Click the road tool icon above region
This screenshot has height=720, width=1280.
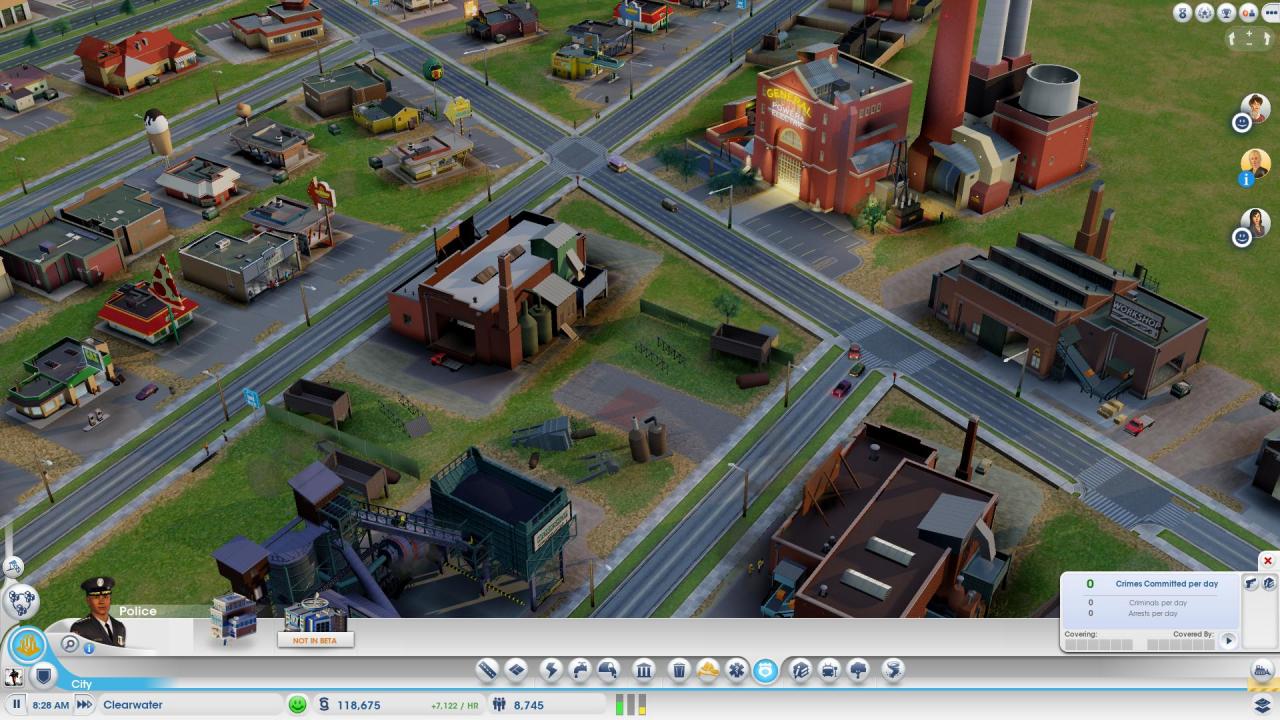(x=13, y=567)
